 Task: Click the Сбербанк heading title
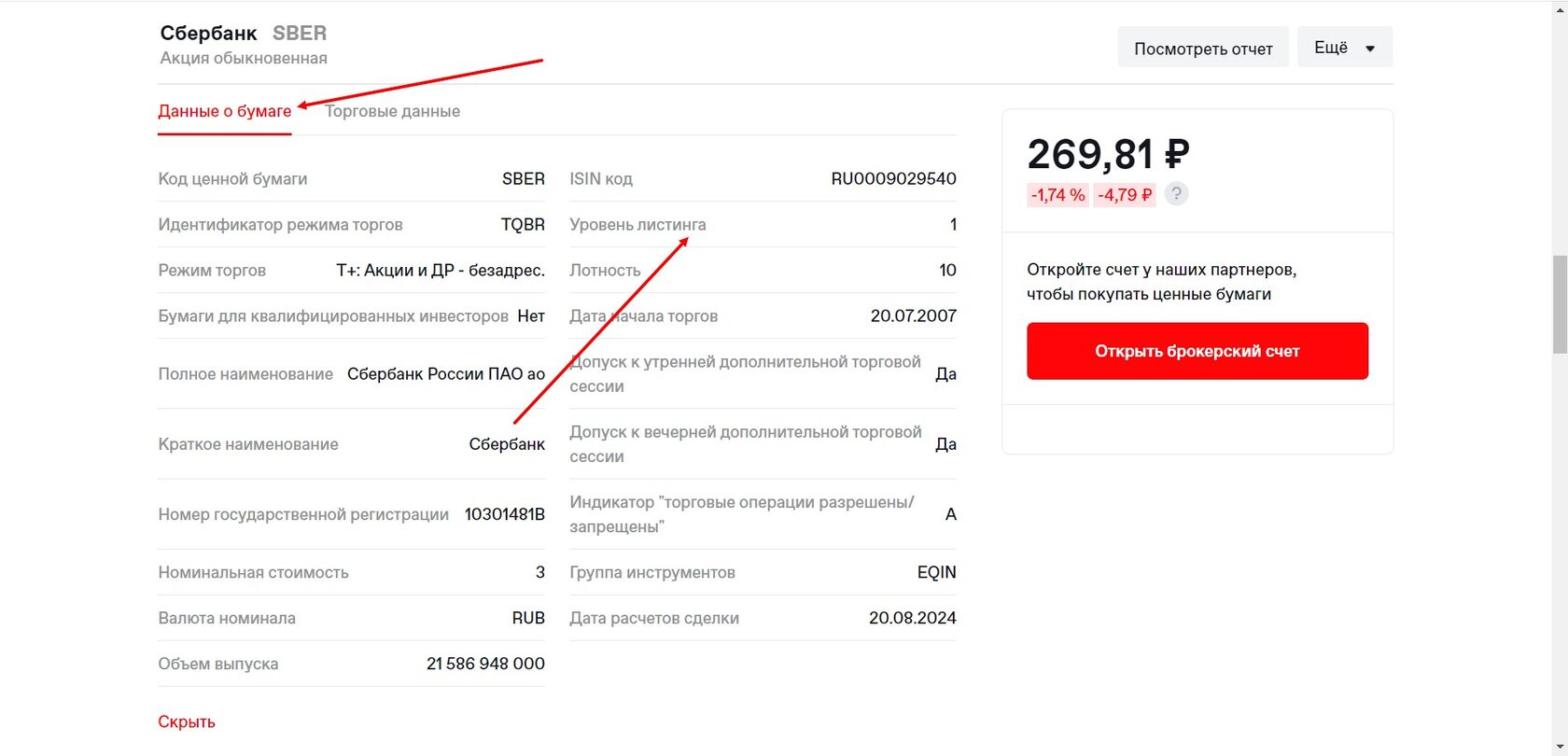pos(208,33)
